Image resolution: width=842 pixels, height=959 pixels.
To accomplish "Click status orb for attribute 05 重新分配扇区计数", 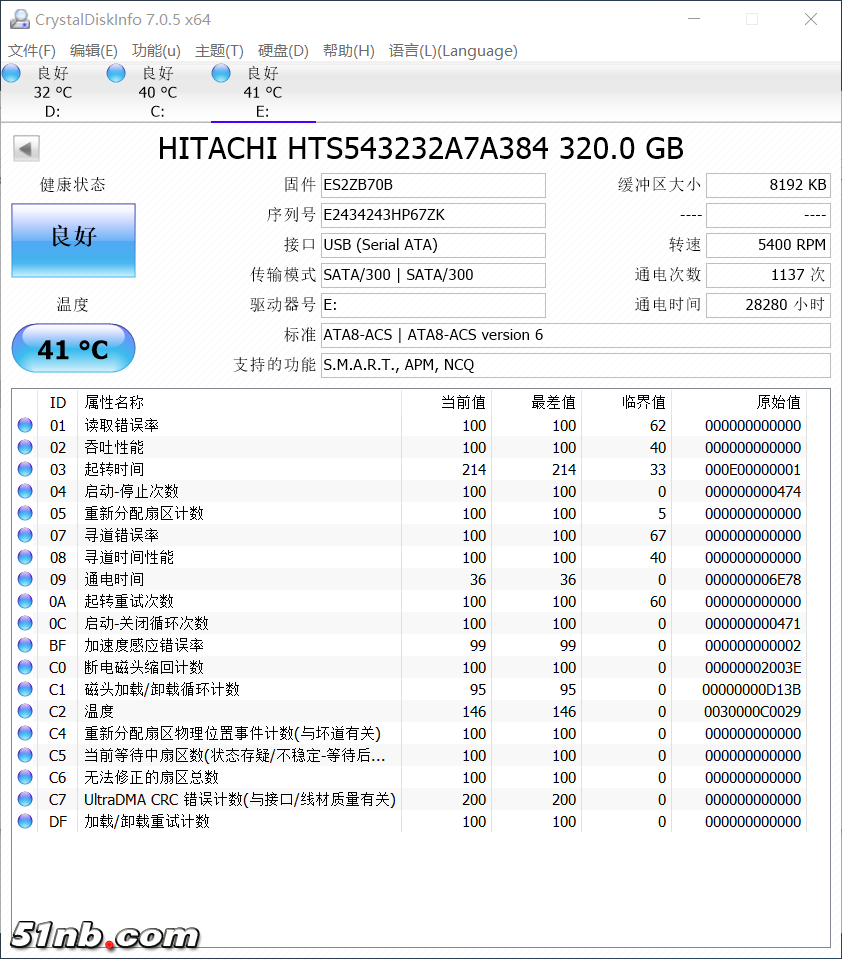I will point(25,514).
